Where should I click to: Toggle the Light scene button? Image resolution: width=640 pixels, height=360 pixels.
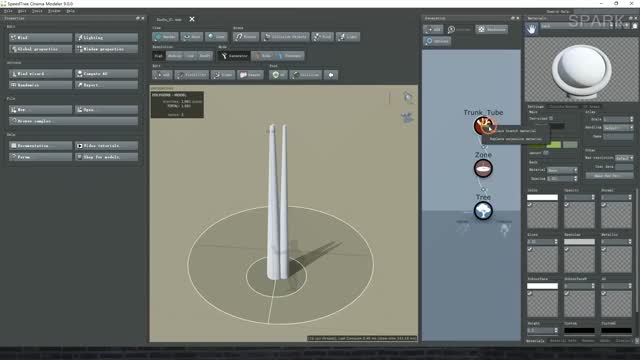348,37
